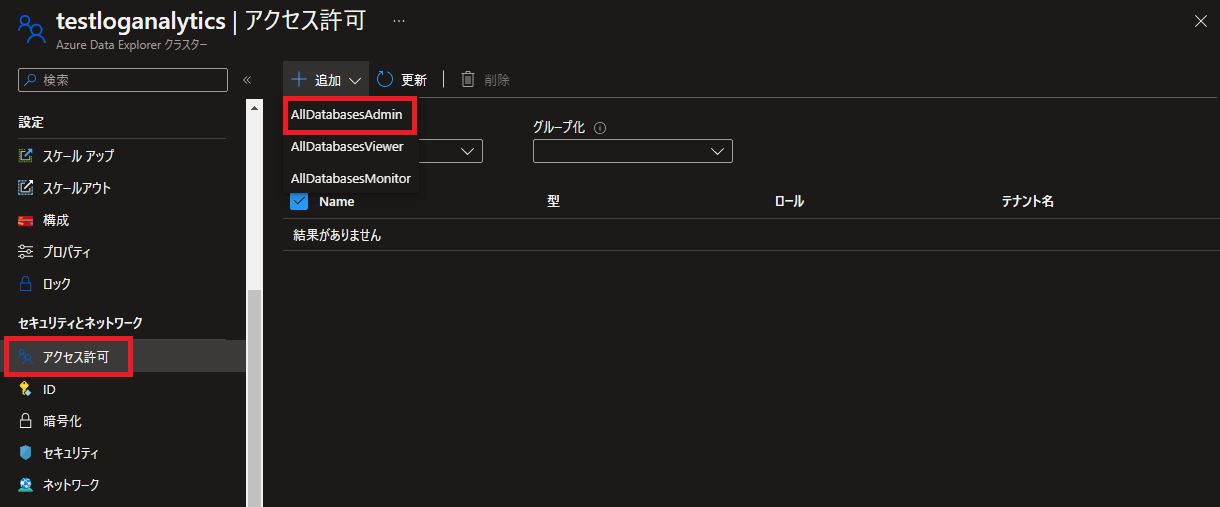Click the yellow key ID icon
This screenshot has width=1220, height=507.
[x=26, y=389]
